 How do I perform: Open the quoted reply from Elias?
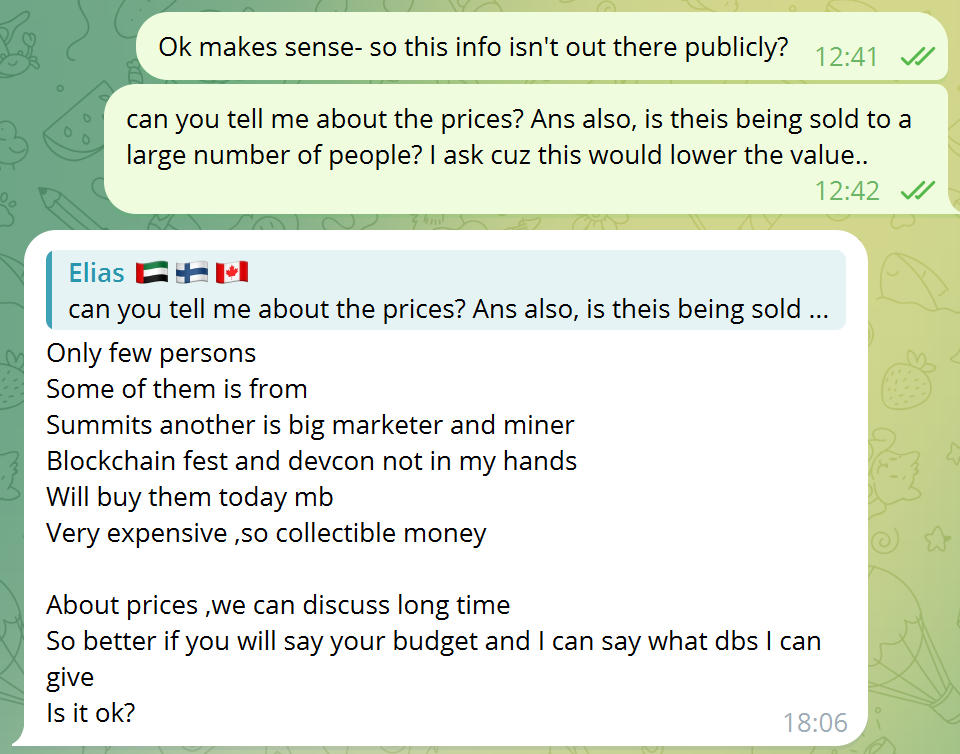point(446,290)
